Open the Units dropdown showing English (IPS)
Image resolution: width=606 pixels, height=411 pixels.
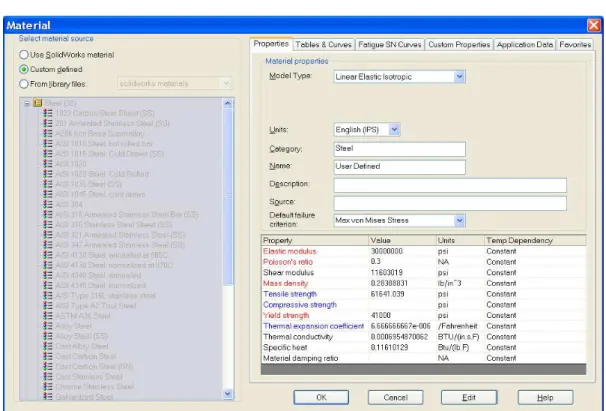coord(394,130)
